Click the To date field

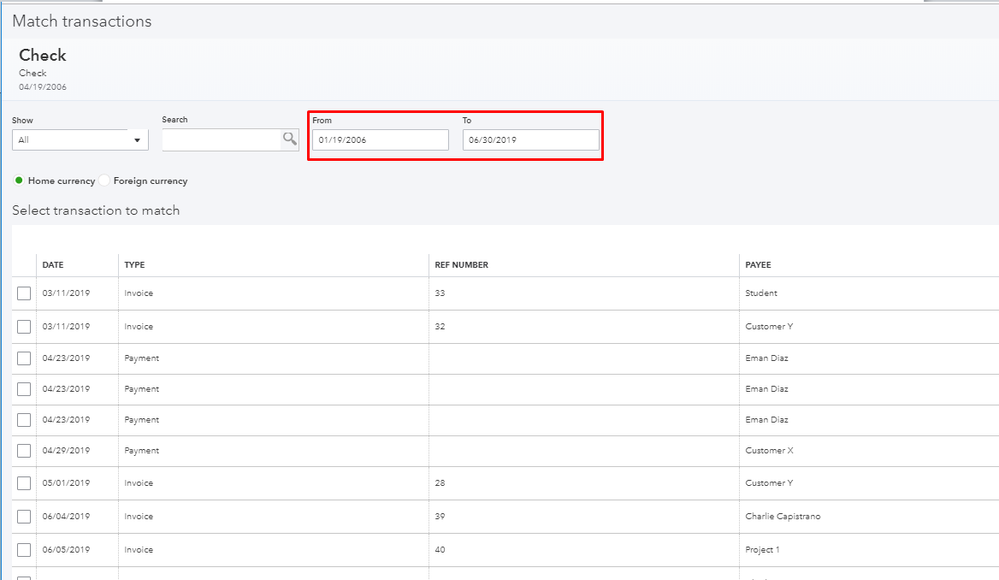(x=530, y=140)
